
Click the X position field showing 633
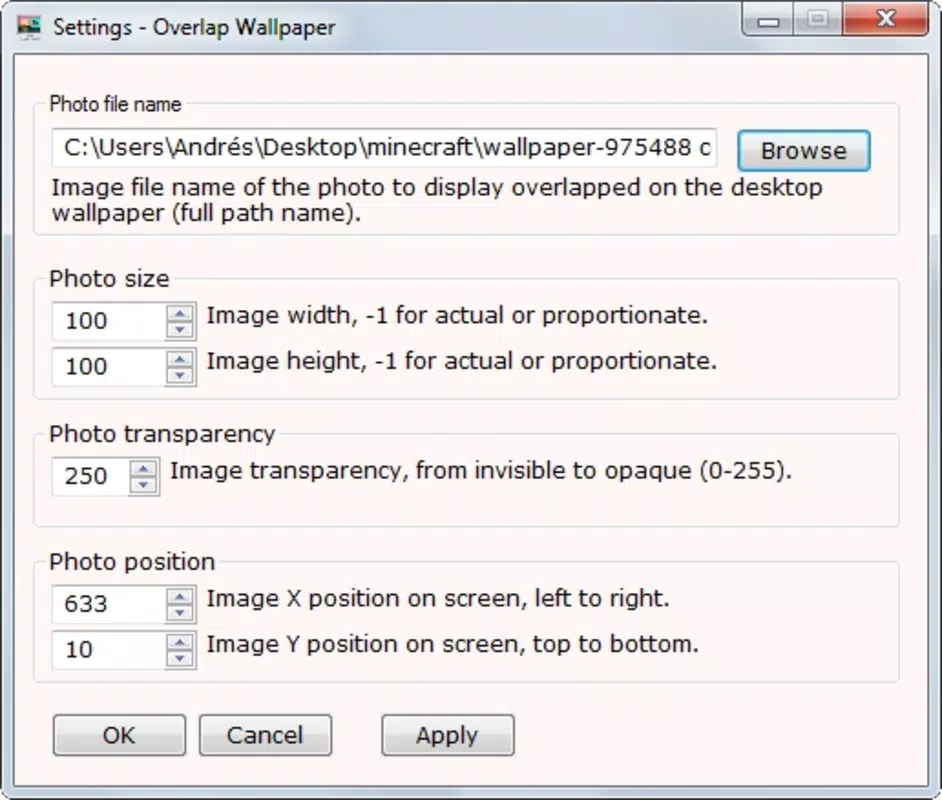pos(108,604)
